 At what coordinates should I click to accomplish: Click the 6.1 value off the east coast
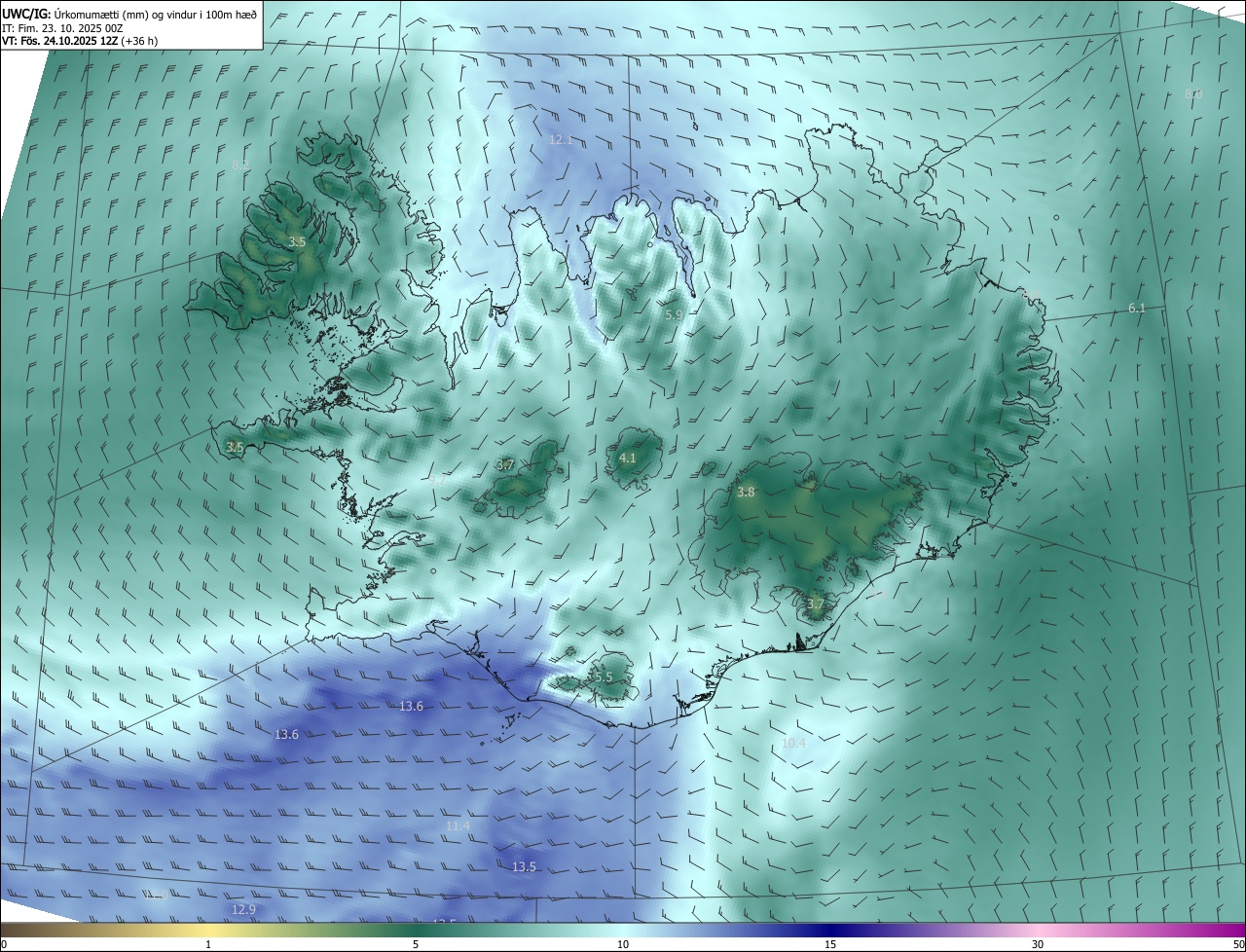point(1137,308)
